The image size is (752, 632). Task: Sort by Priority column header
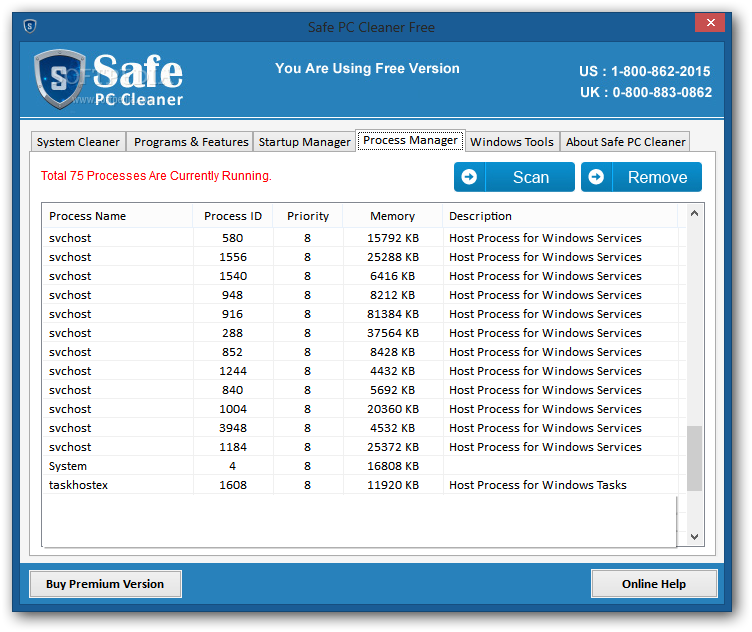point(307,216)
